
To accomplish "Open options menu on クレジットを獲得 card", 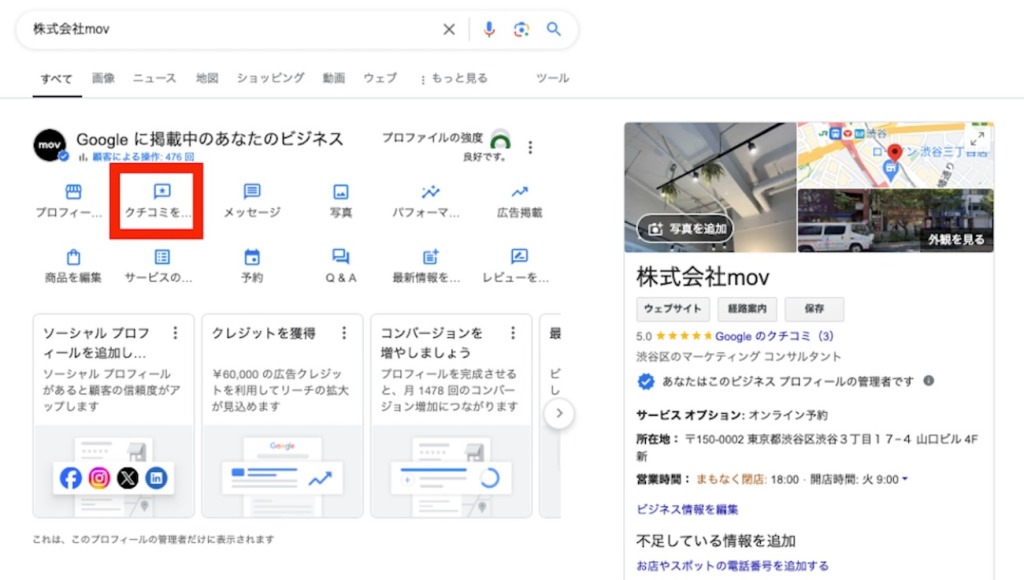I will 344,333.
